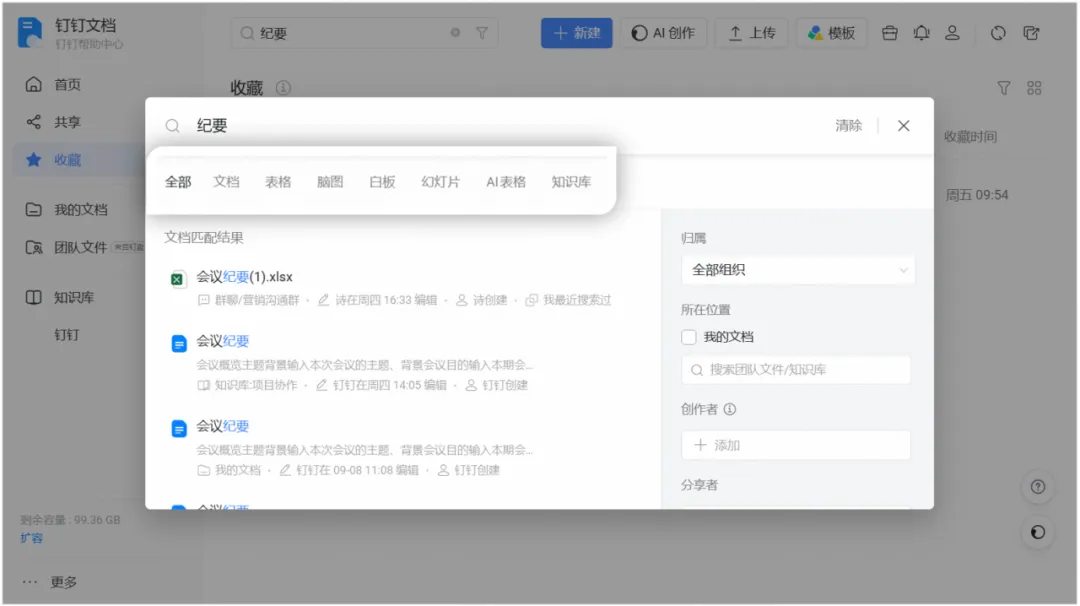Open the 全部组织 dropdown
Image resolution: width=1080 pixels, height=606 pixels.
(x=798, y=270)
